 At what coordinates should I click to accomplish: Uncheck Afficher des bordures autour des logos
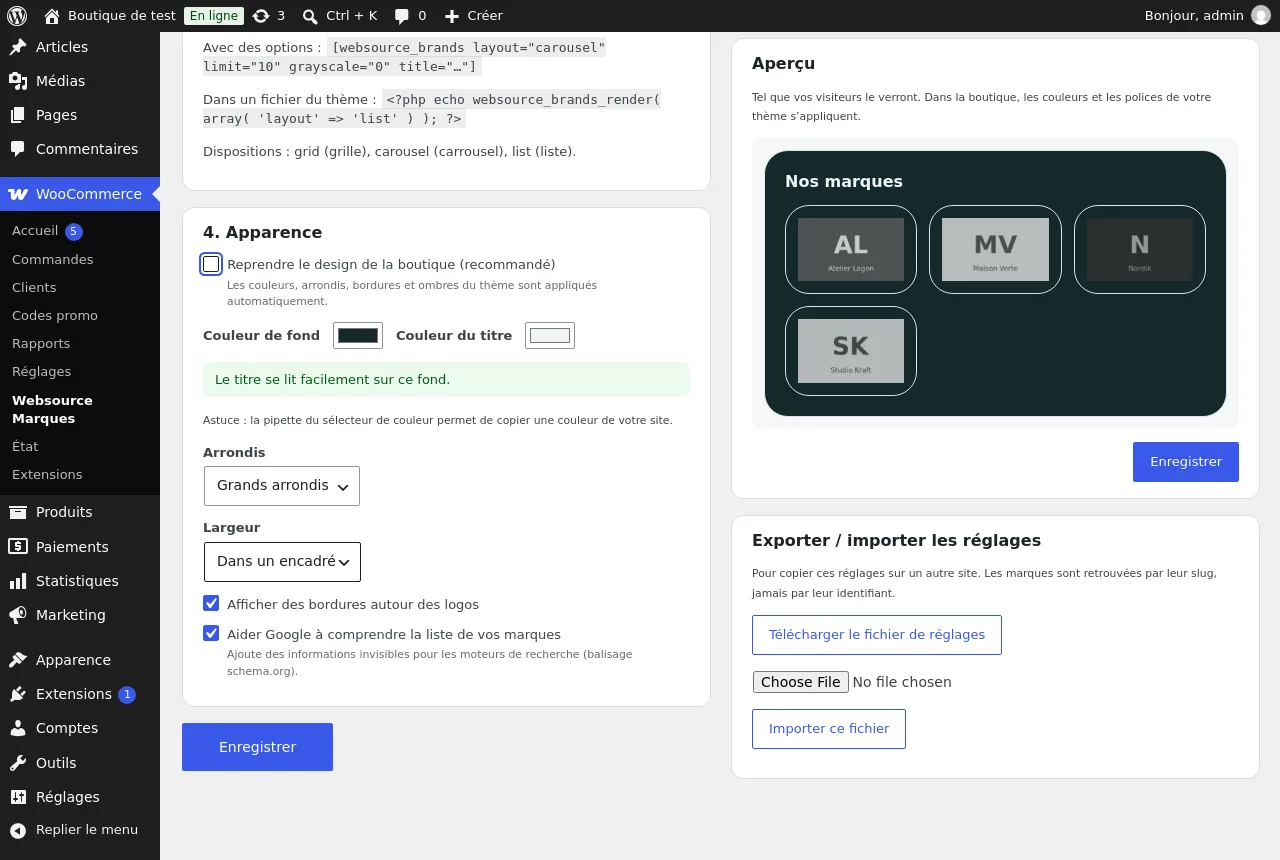click(x=211, y=604)
